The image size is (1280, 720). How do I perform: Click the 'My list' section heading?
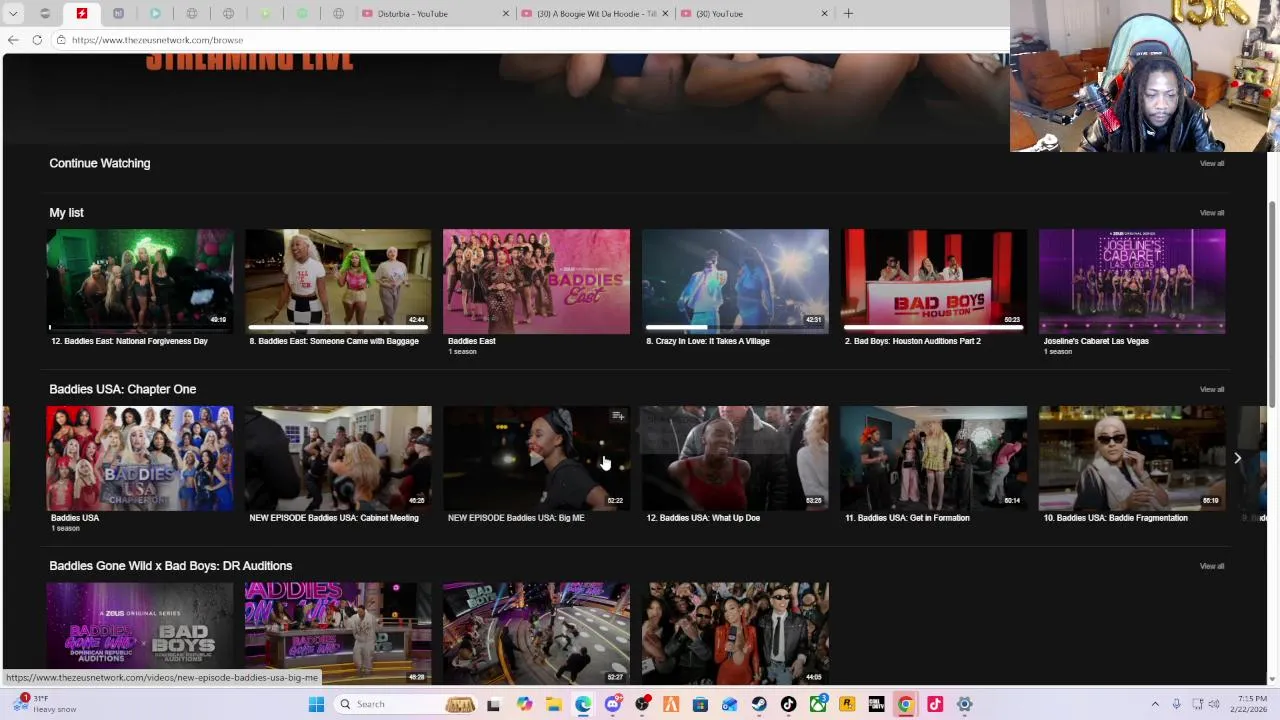click(66, 213)
